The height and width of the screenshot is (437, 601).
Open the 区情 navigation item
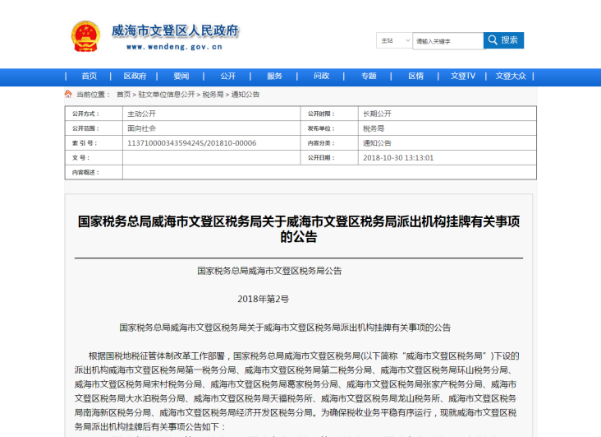tap(415, 76)
